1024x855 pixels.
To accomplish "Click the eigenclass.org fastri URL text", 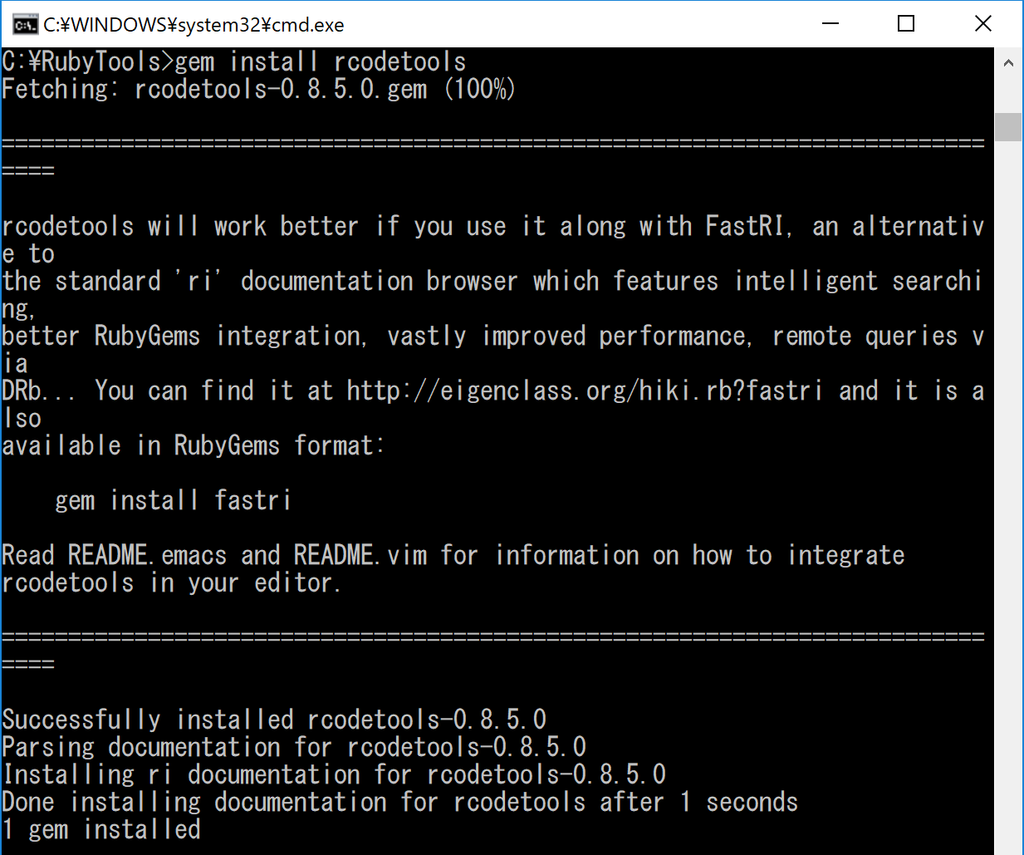I will [584, 391].
